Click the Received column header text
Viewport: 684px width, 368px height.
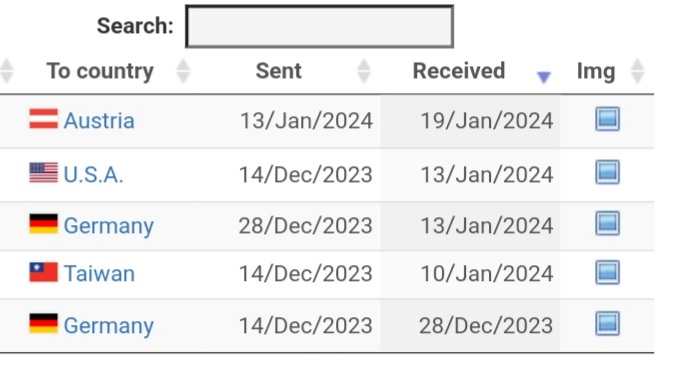point(459,71)
